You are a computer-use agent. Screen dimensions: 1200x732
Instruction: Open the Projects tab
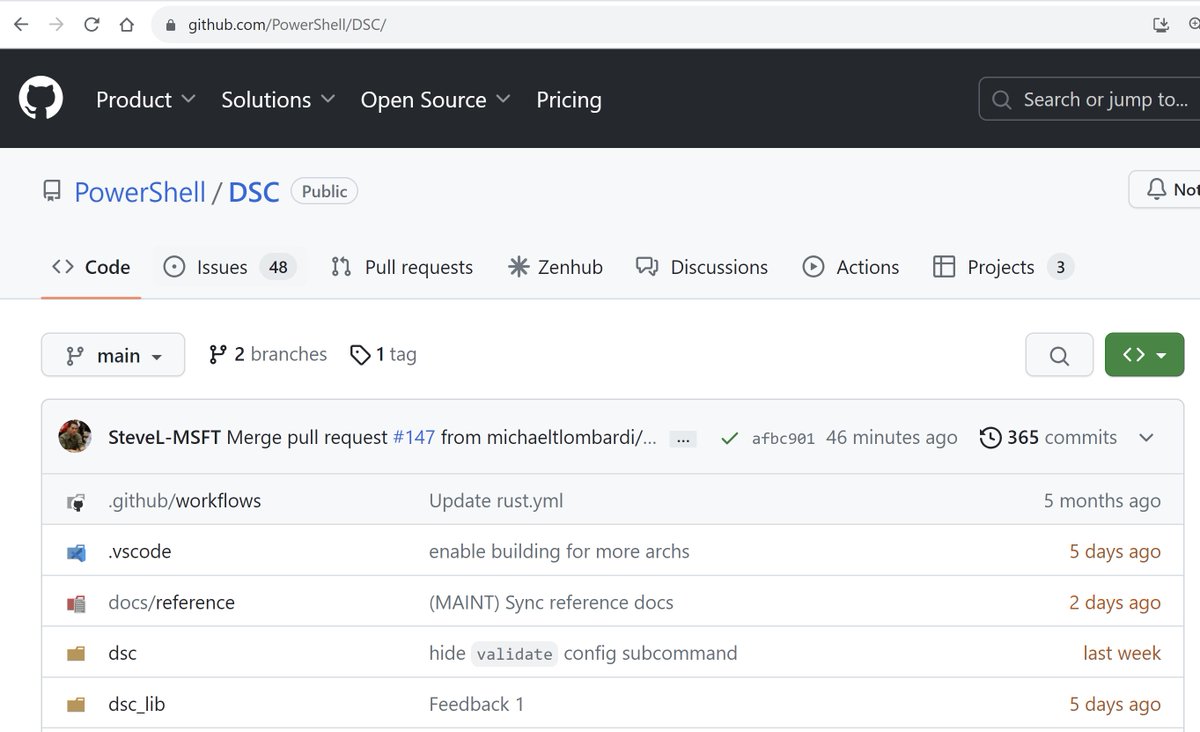tap(1003, 267)
